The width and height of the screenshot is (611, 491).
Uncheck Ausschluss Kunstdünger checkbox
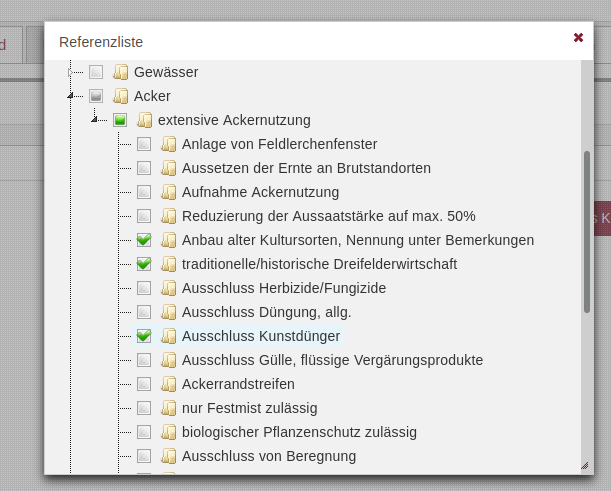[144, 336]
